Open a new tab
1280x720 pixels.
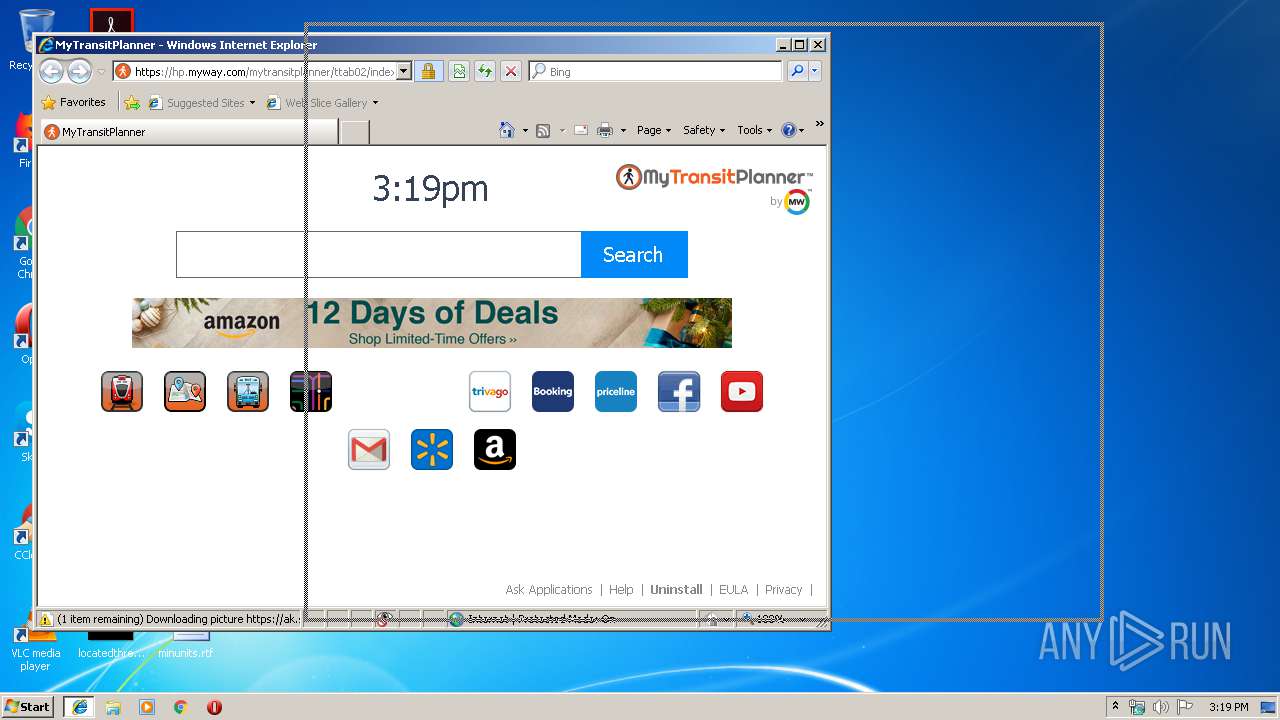tap(354, 132)
